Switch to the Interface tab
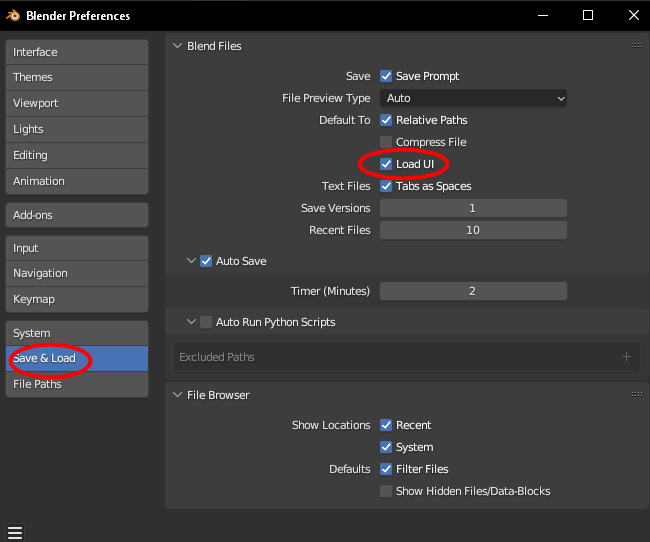This screenshot has width=650, height=542. pos(77,52)
